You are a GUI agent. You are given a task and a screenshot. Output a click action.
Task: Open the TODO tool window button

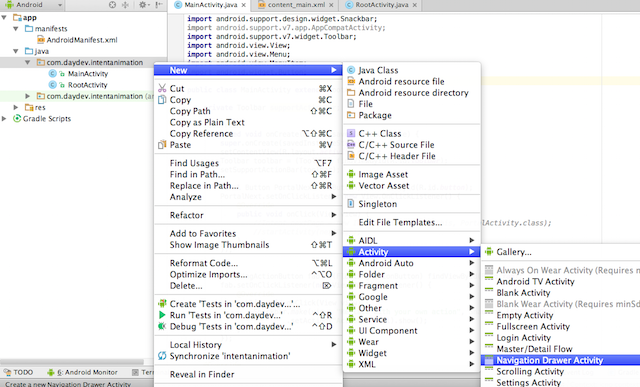(x=18, y=372)
